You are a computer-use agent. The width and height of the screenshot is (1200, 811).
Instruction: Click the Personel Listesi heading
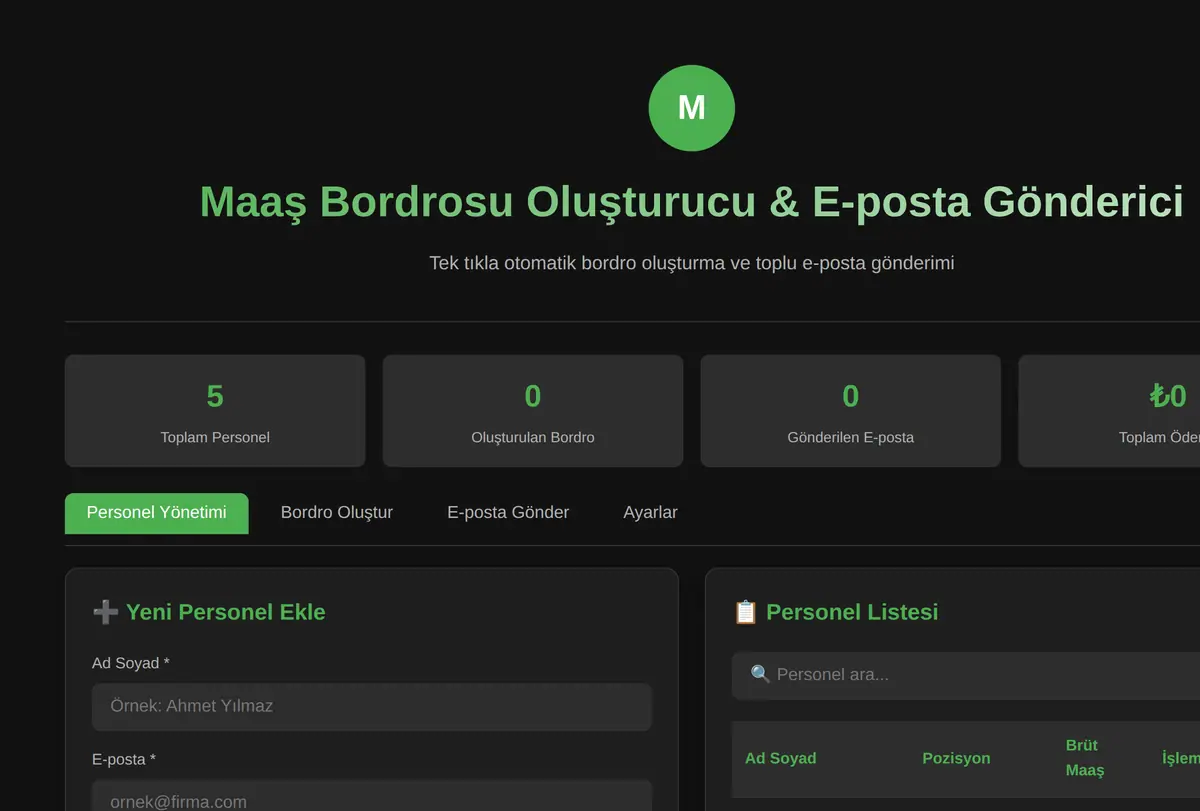point(852,612)
